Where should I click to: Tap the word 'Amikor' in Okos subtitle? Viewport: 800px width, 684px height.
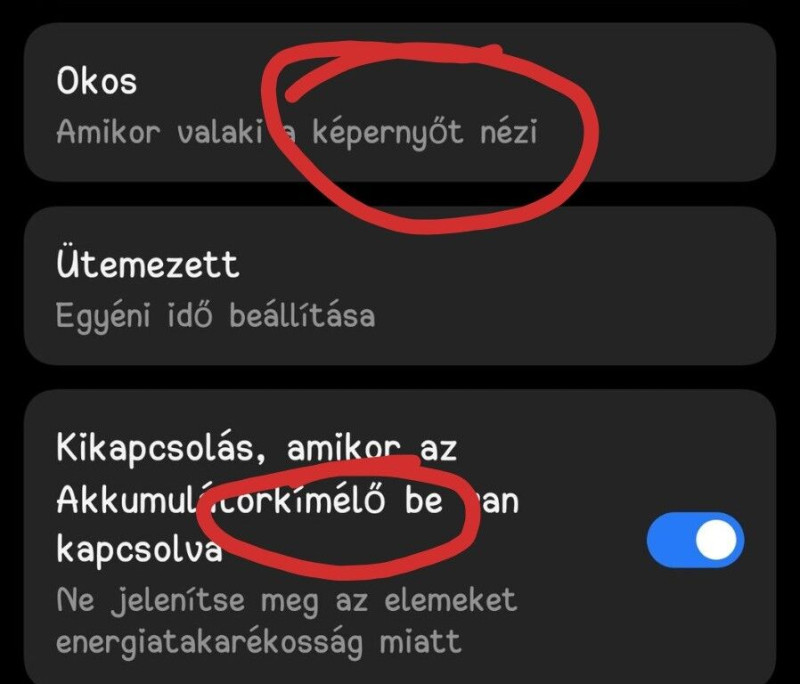pos(108,132)
